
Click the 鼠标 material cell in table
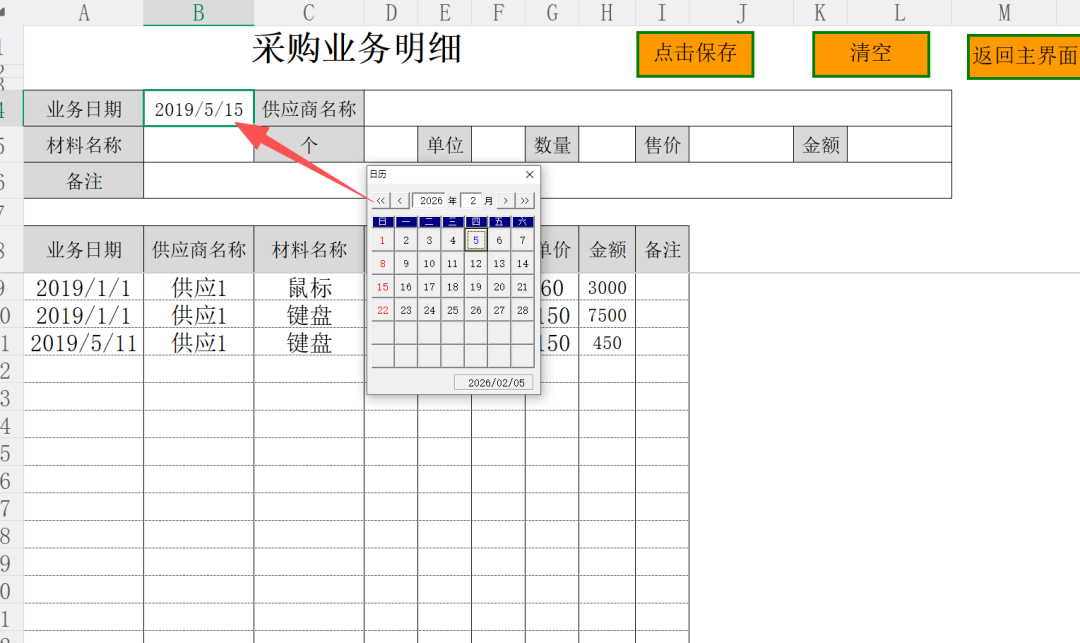(309, 288)
